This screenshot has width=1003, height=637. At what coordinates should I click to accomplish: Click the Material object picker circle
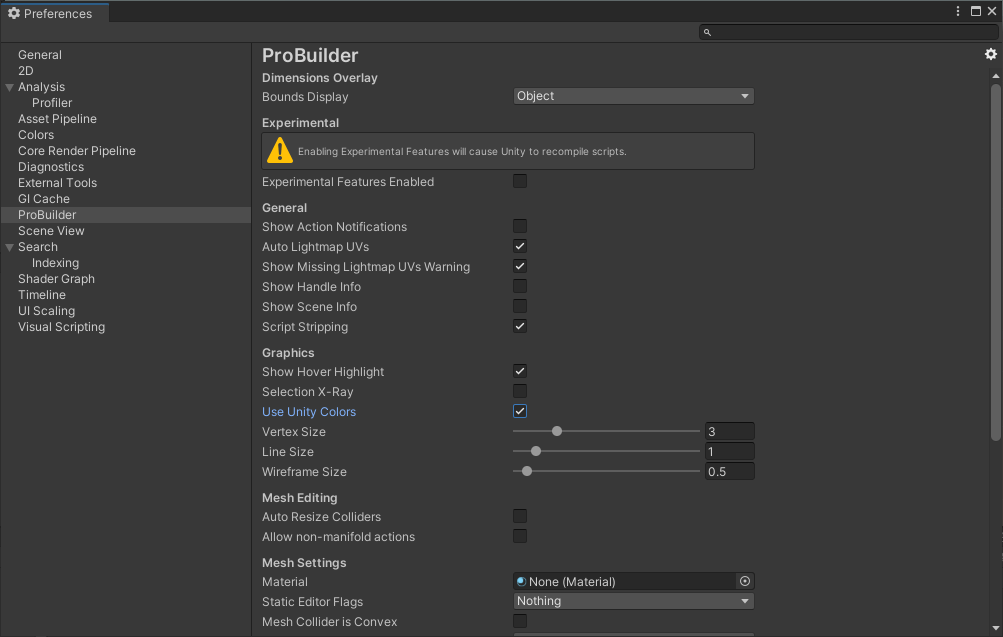click(745, 581)
